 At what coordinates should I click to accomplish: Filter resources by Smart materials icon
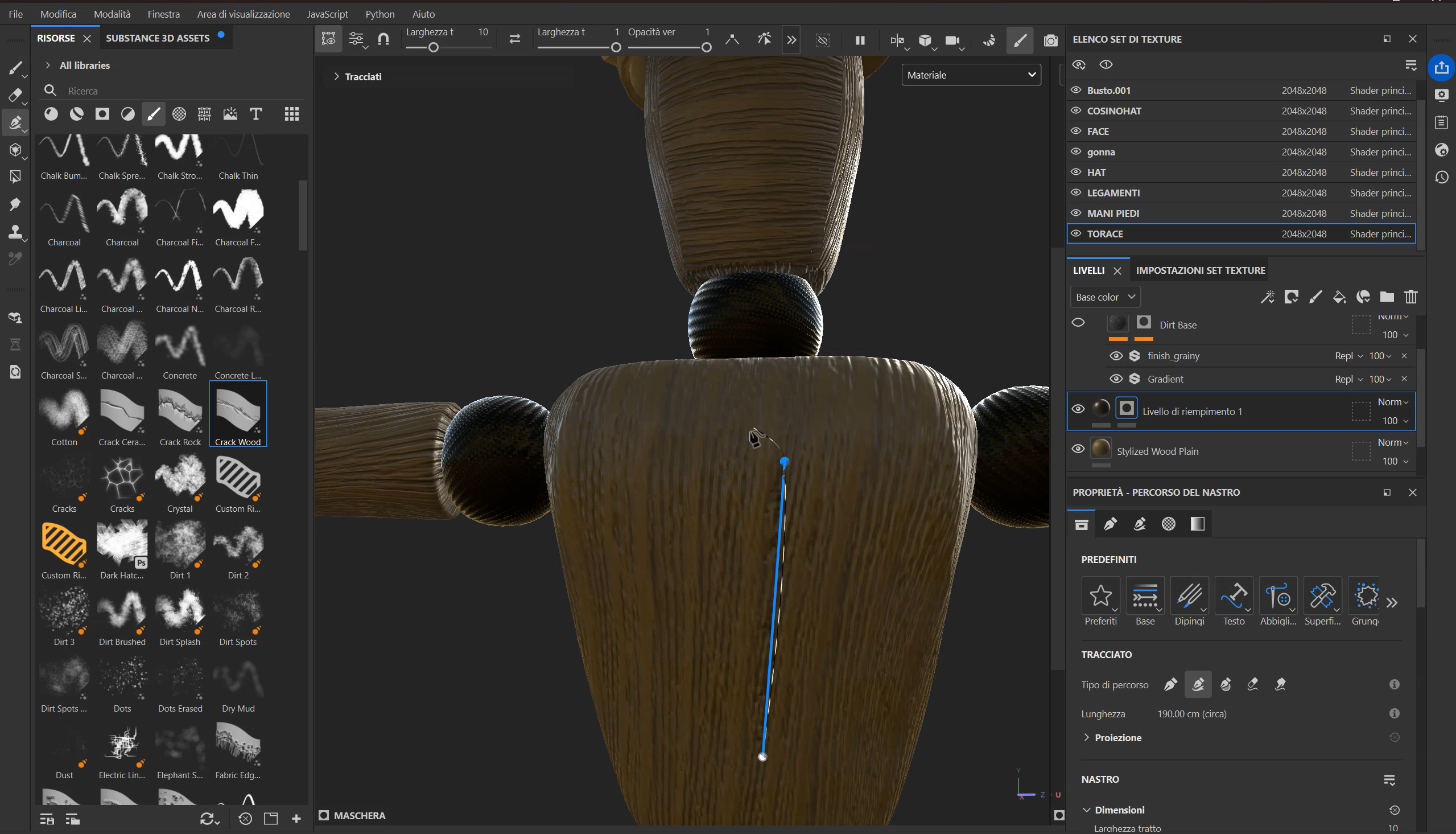point(77,114)
